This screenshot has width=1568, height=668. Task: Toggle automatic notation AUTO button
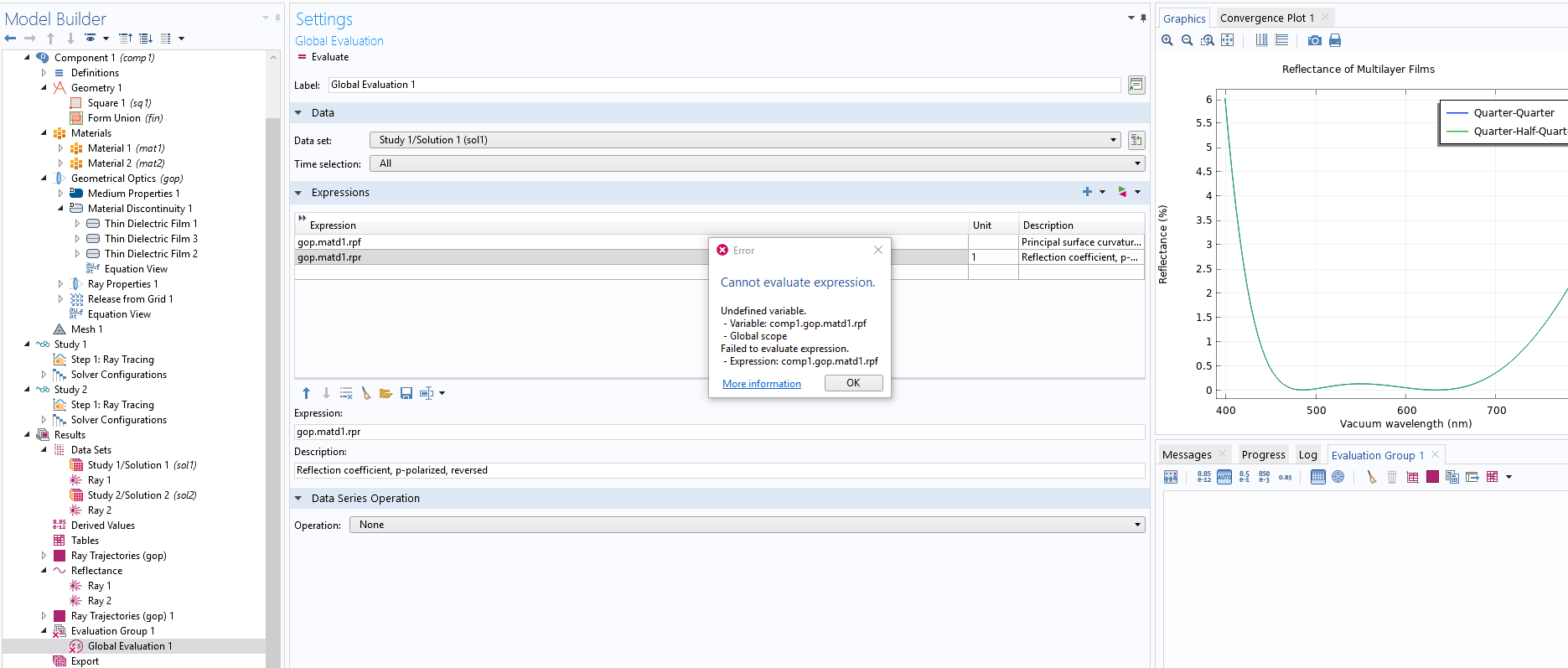click(1224, 477)
